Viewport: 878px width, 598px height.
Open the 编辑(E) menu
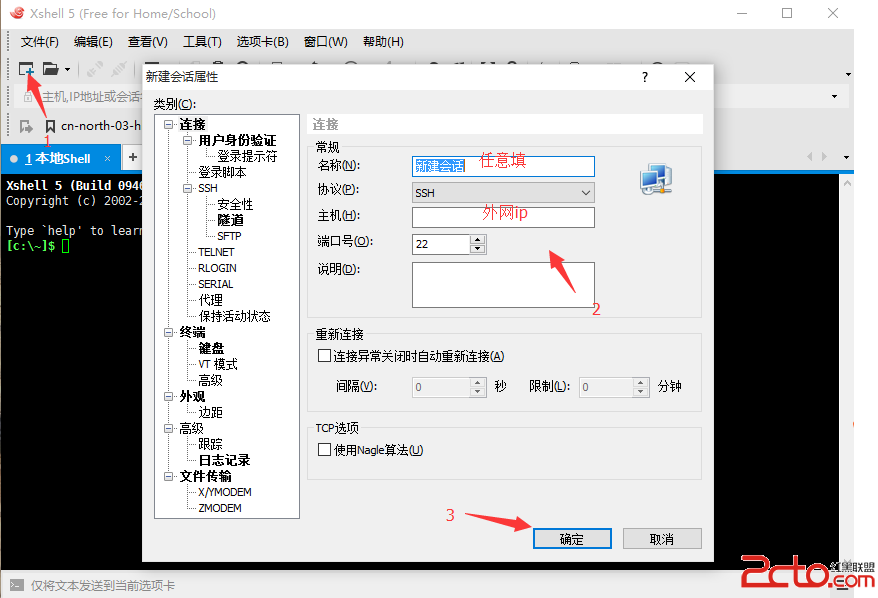(93, 42)
